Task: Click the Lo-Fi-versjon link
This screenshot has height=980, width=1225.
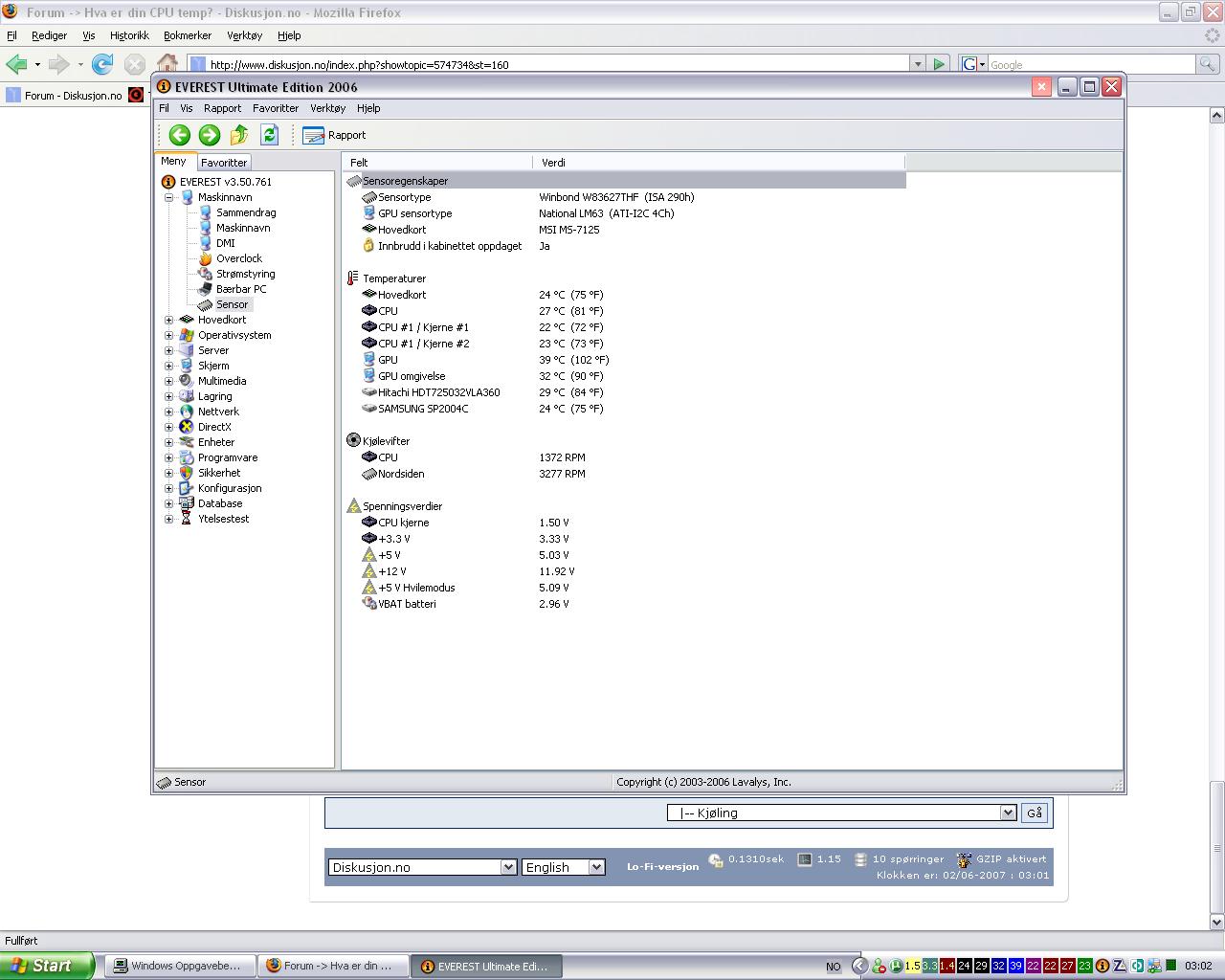Action: 662,867
